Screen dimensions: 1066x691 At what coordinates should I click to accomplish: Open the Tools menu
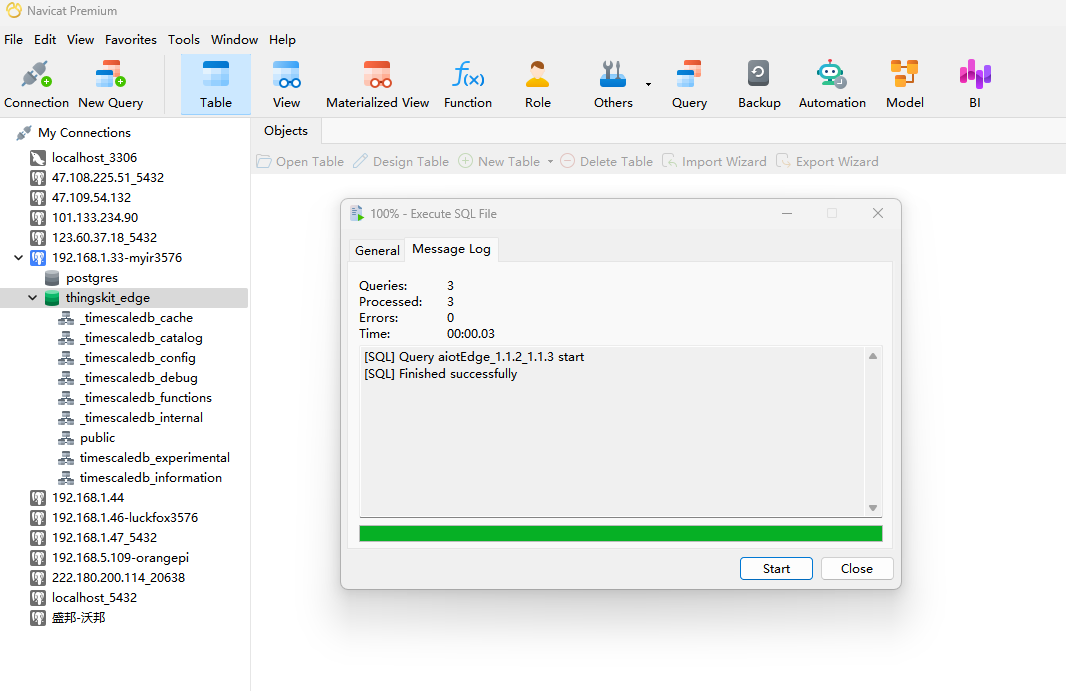coord(184,39)
